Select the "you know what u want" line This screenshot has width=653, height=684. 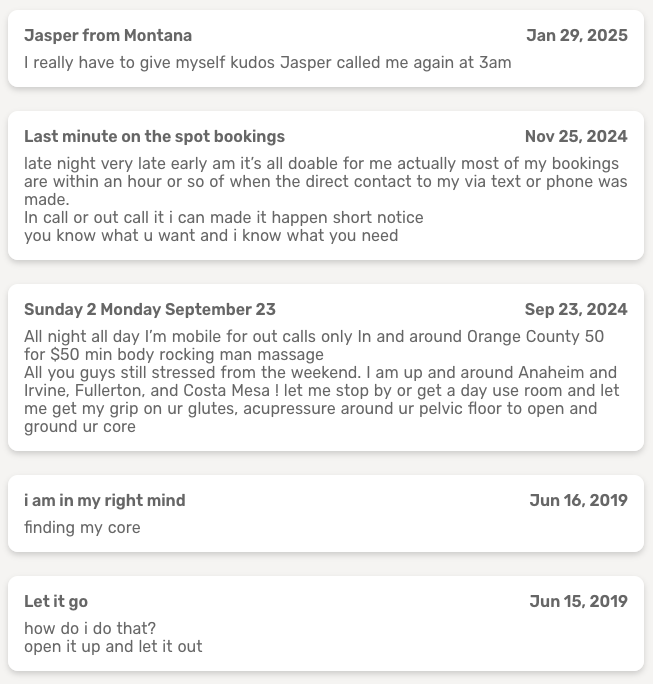[211, 236]
